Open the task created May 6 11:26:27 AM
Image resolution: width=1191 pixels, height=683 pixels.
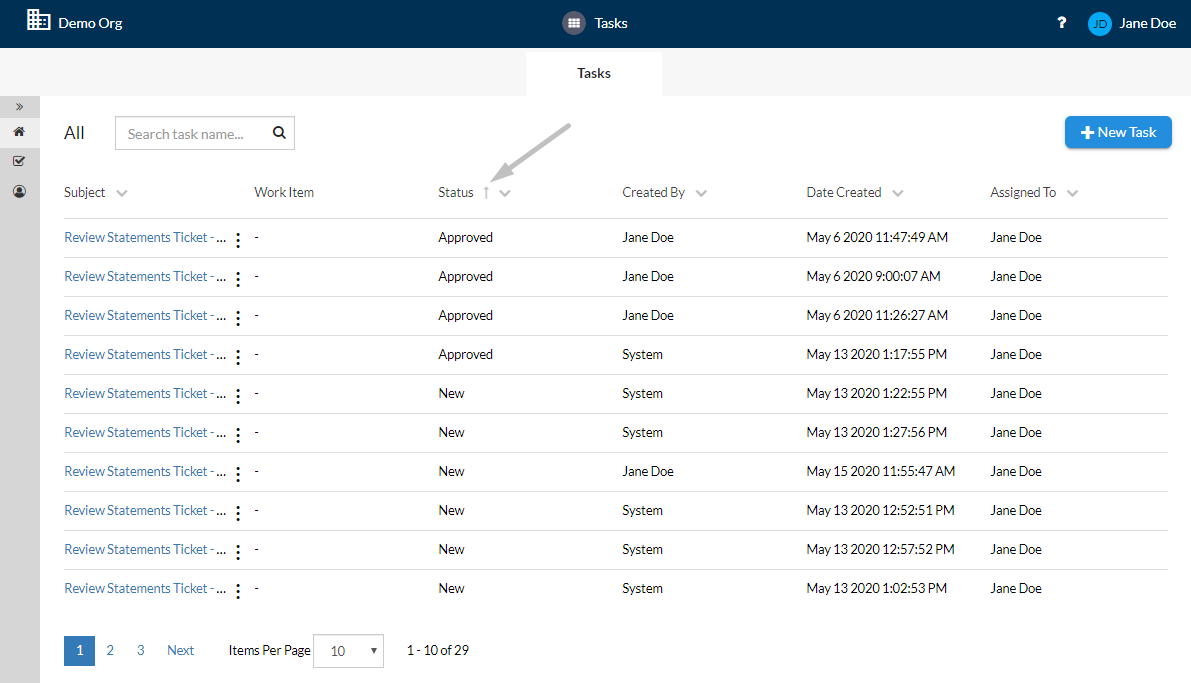coord(144,315)
